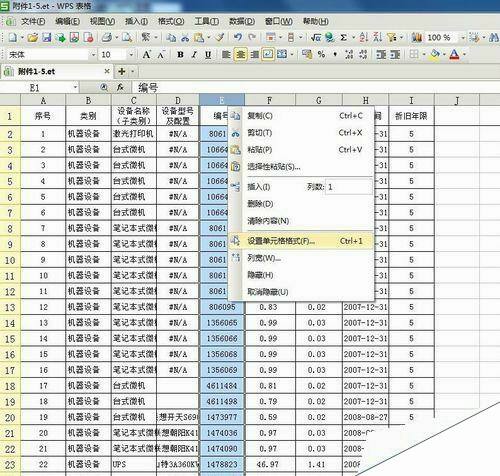Image resolution: width=500 pixels, height=476 pixels.
Task: Click the font color A swatch
Action: click(x=454, y=55)
